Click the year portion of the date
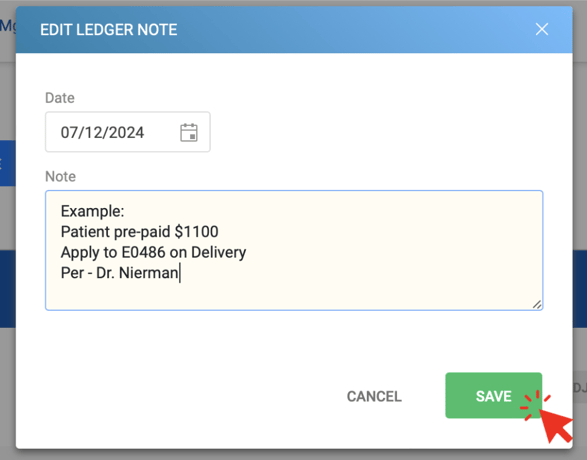The width and height of the screenshot is (587, 460). coord(126,132)
